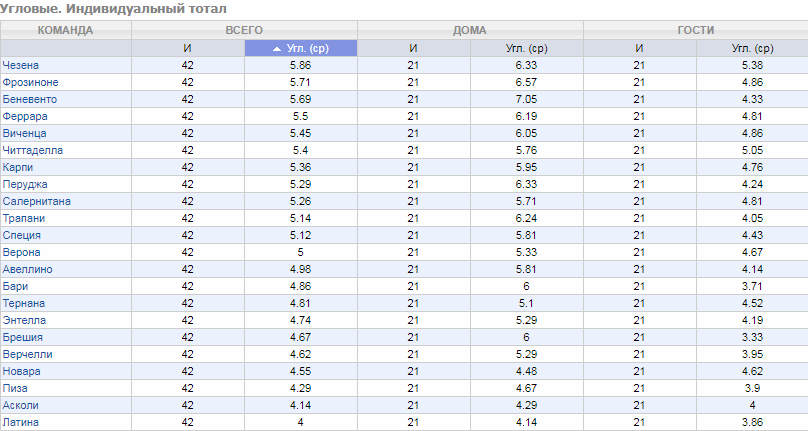Open the Виченца team page
808x431 pixels.
(x=24, y=133)
